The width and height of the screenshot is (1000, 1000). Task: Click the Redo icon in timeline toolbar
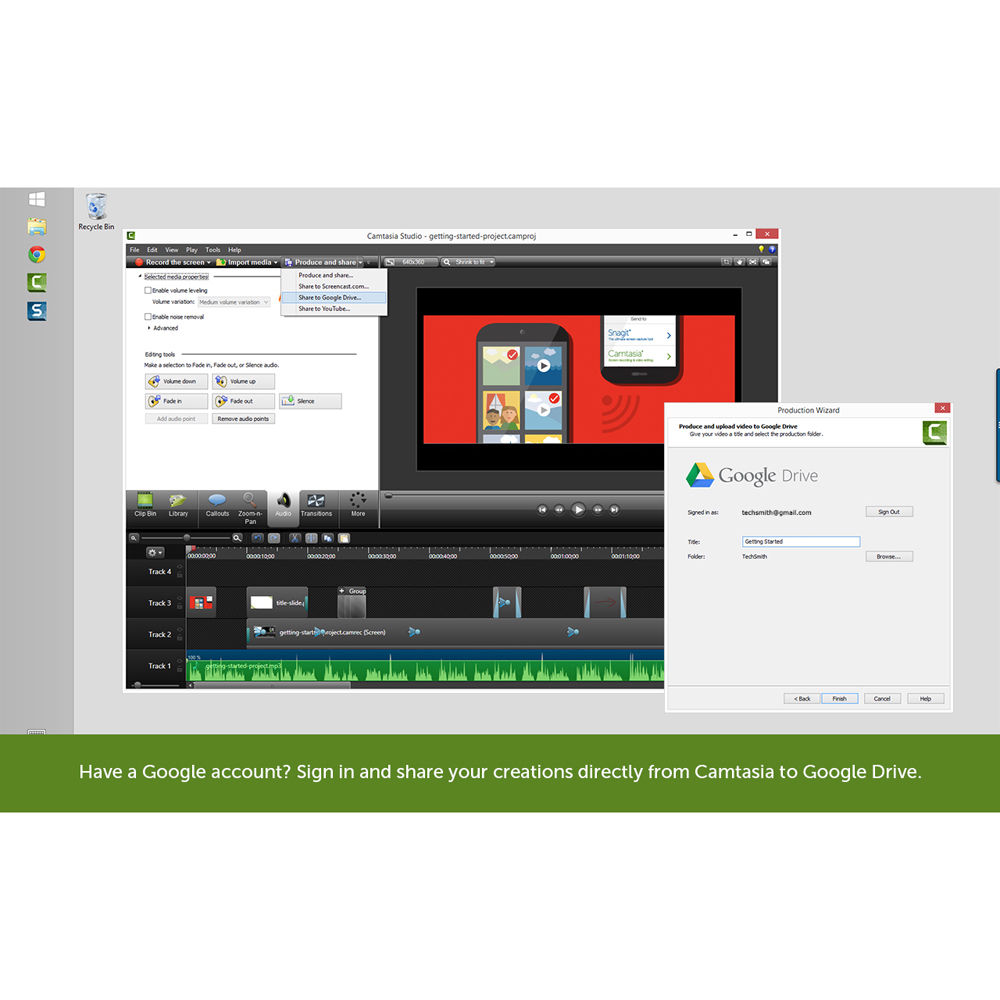(x=274, y=538)
